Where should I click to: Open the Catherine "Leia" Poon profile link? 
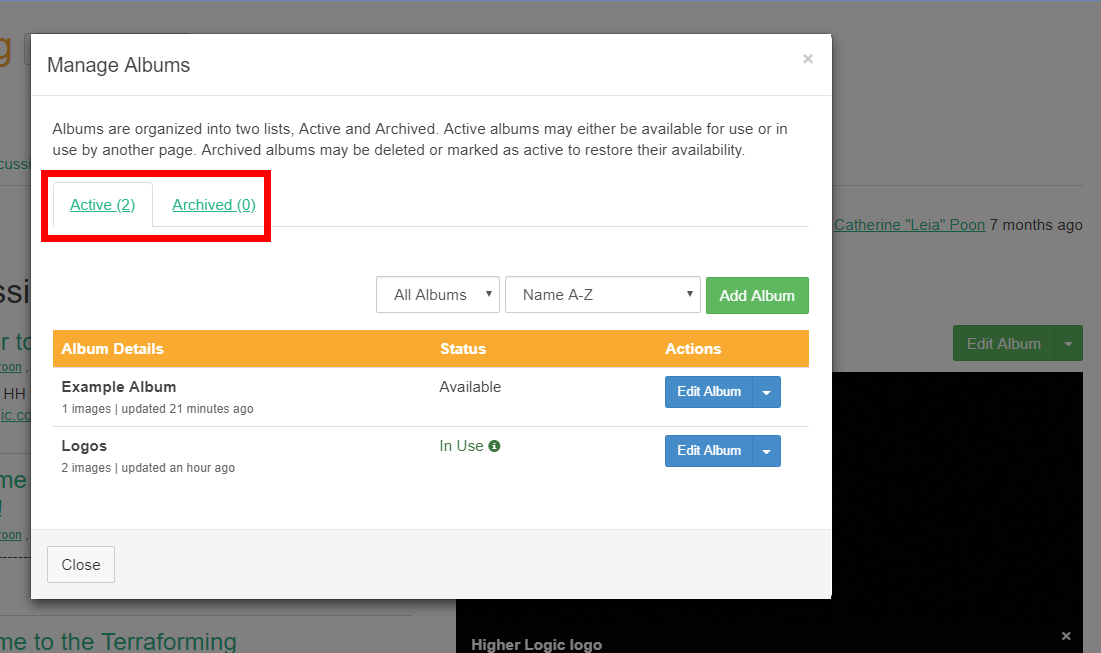(x=909, y=225)
